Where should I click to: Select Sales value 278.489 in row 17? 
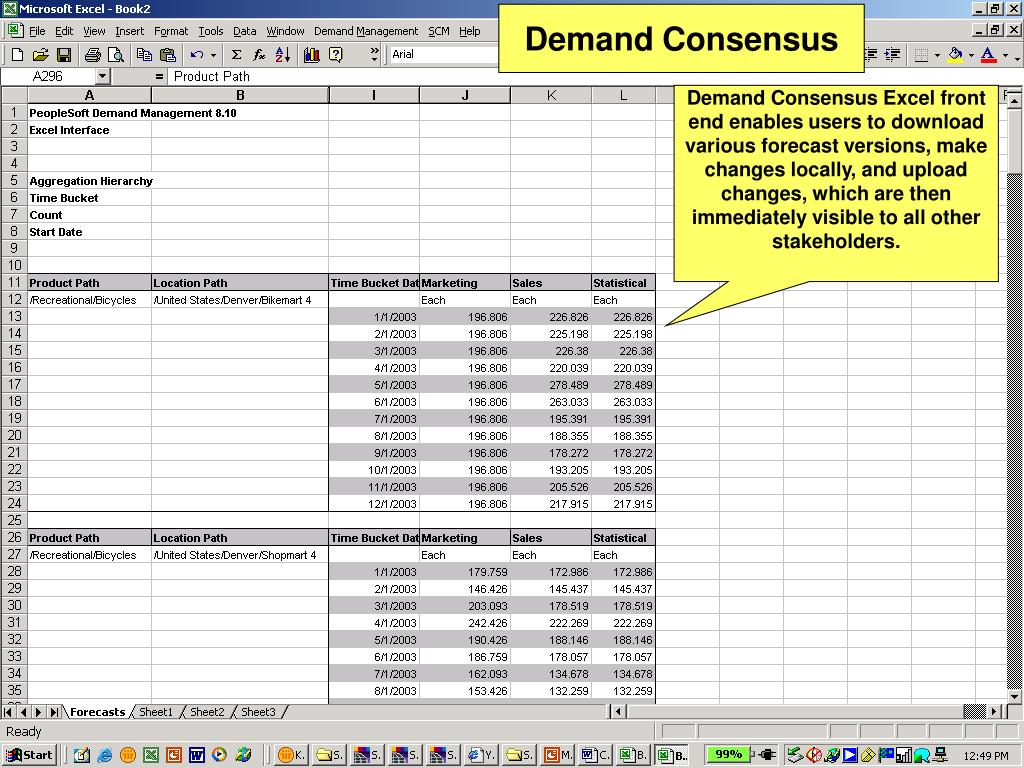(551, 385)
